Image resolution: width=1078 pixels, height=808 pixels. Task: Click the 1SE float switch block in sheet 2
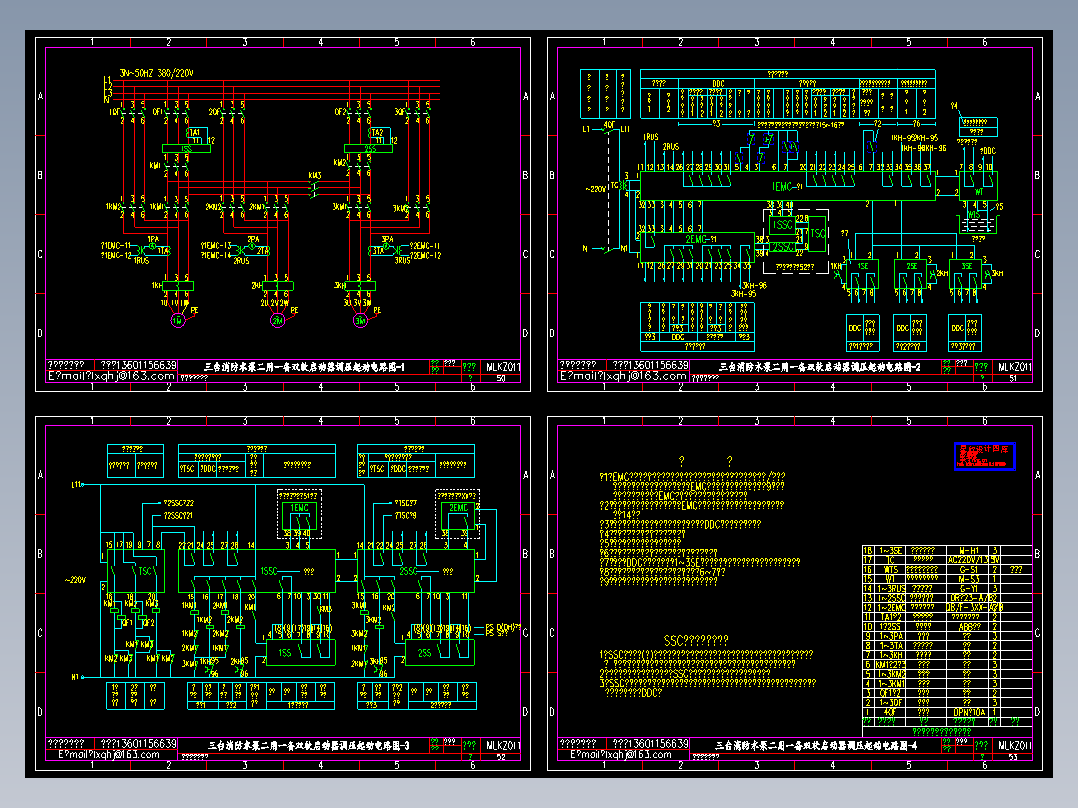[x=862, y=273]
